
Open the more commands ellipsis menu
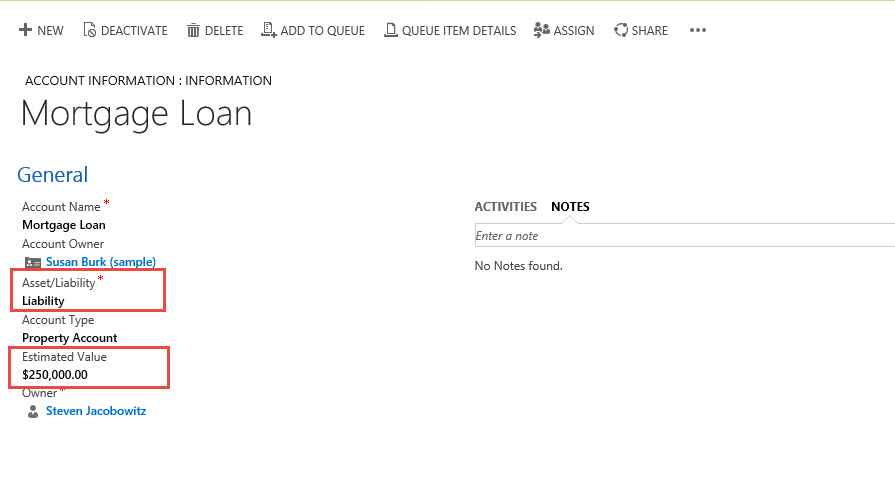pyautogui.click(x=698, y=31)
